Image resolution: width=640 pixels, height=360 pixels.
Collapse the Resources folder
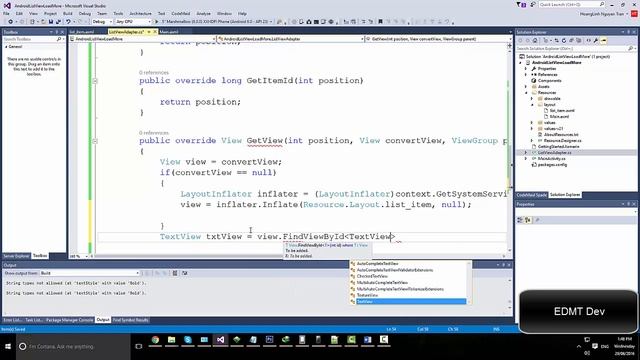[526, 93]
